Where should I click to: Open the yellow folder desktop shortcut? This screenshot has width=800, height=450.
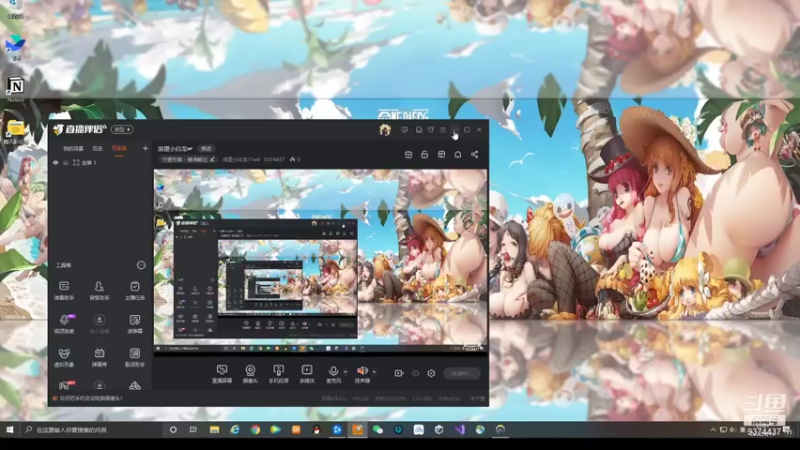[15, 132]
